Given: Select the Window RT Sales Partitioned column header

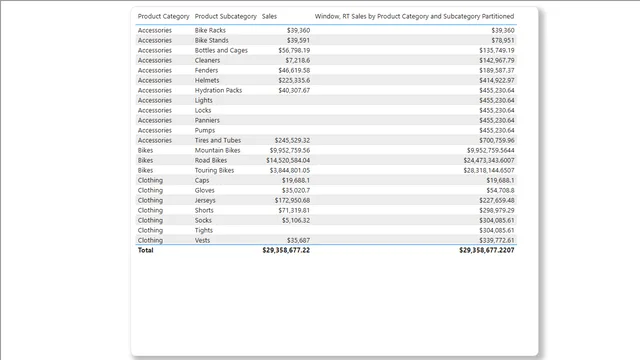Looking at the screenshot, I should tap(414, 16).
